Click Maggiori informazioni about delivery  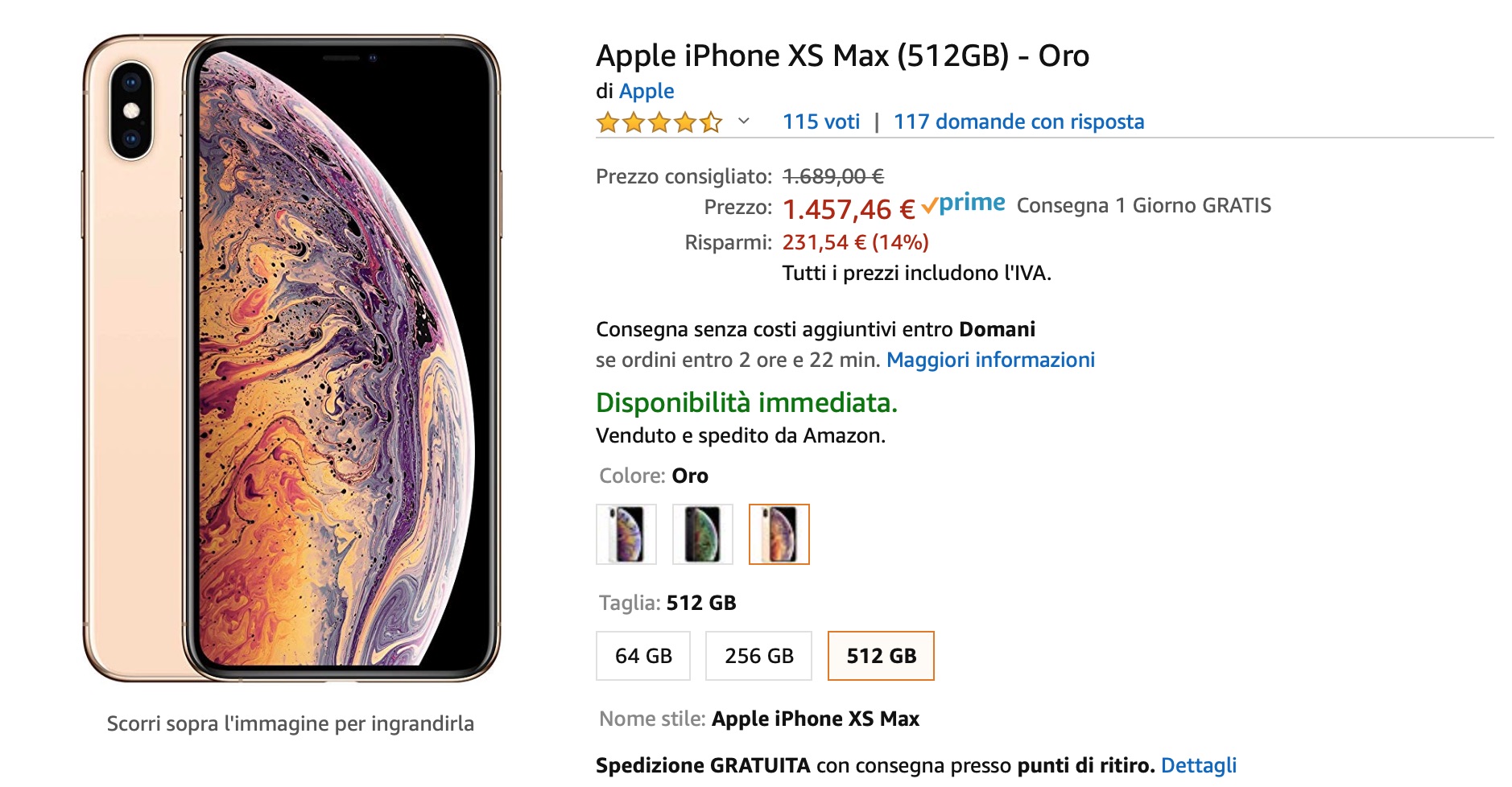[x=989, y=360]
